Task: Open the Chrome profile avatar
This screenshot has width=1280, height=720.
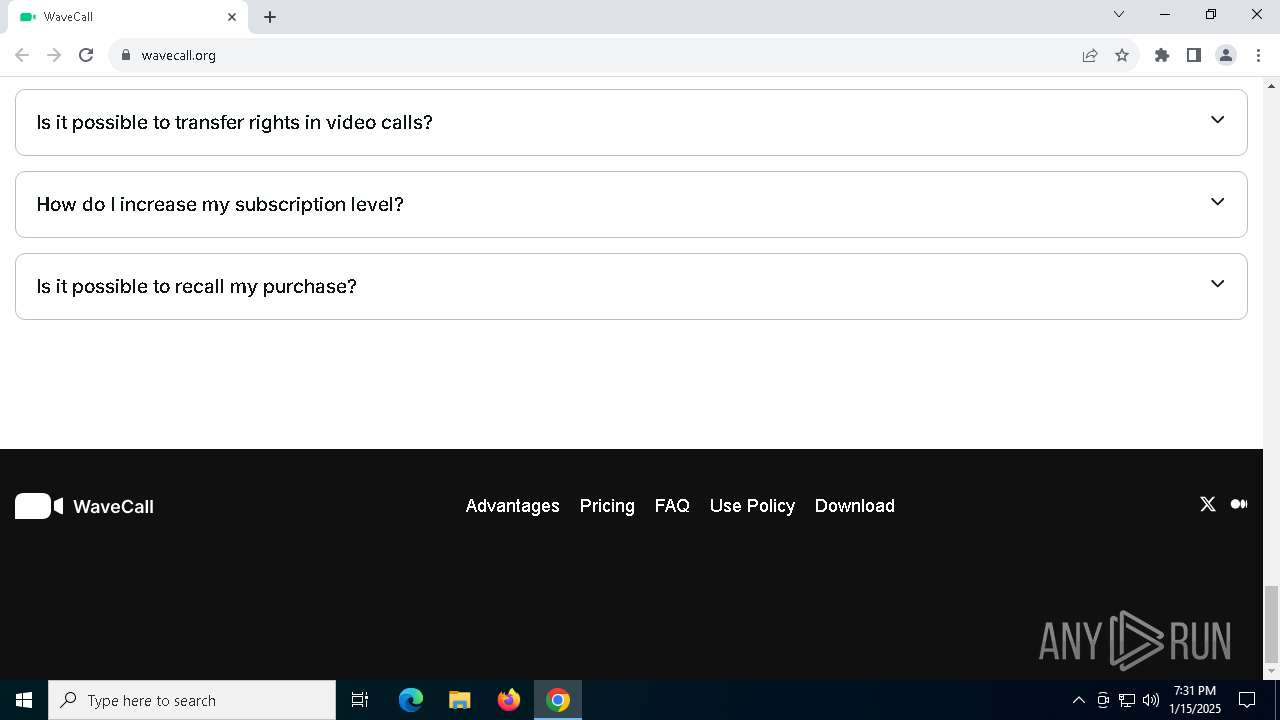Action: pos(1226,55)
